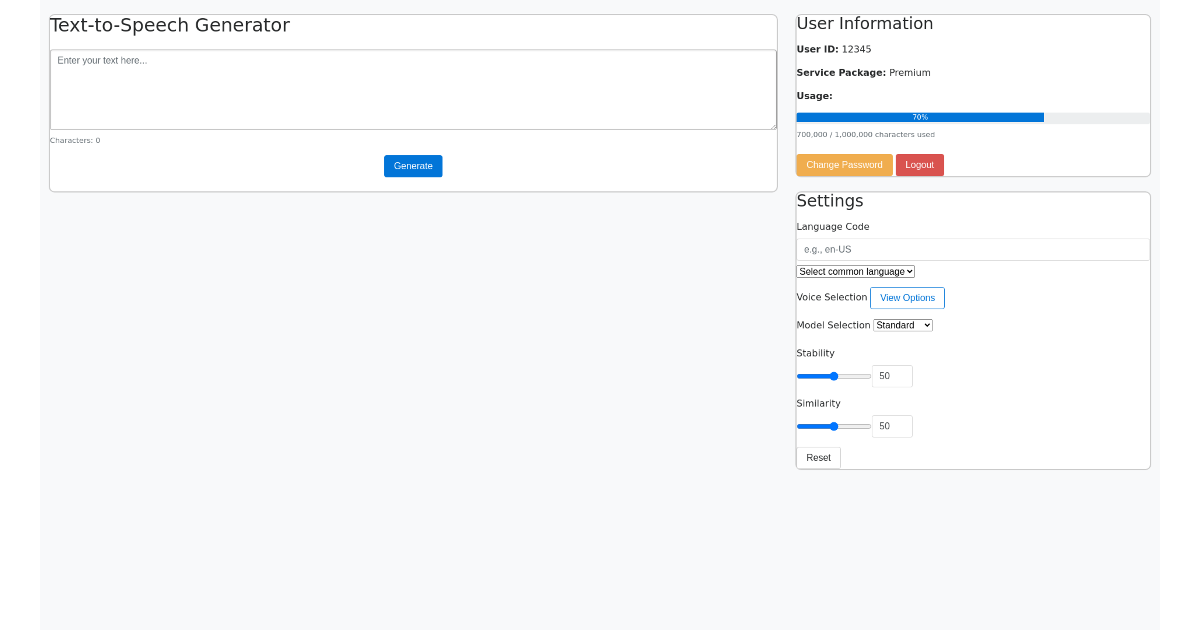Click the Settings panel heading
1200x630 pixels.
[x=830, y=201]
